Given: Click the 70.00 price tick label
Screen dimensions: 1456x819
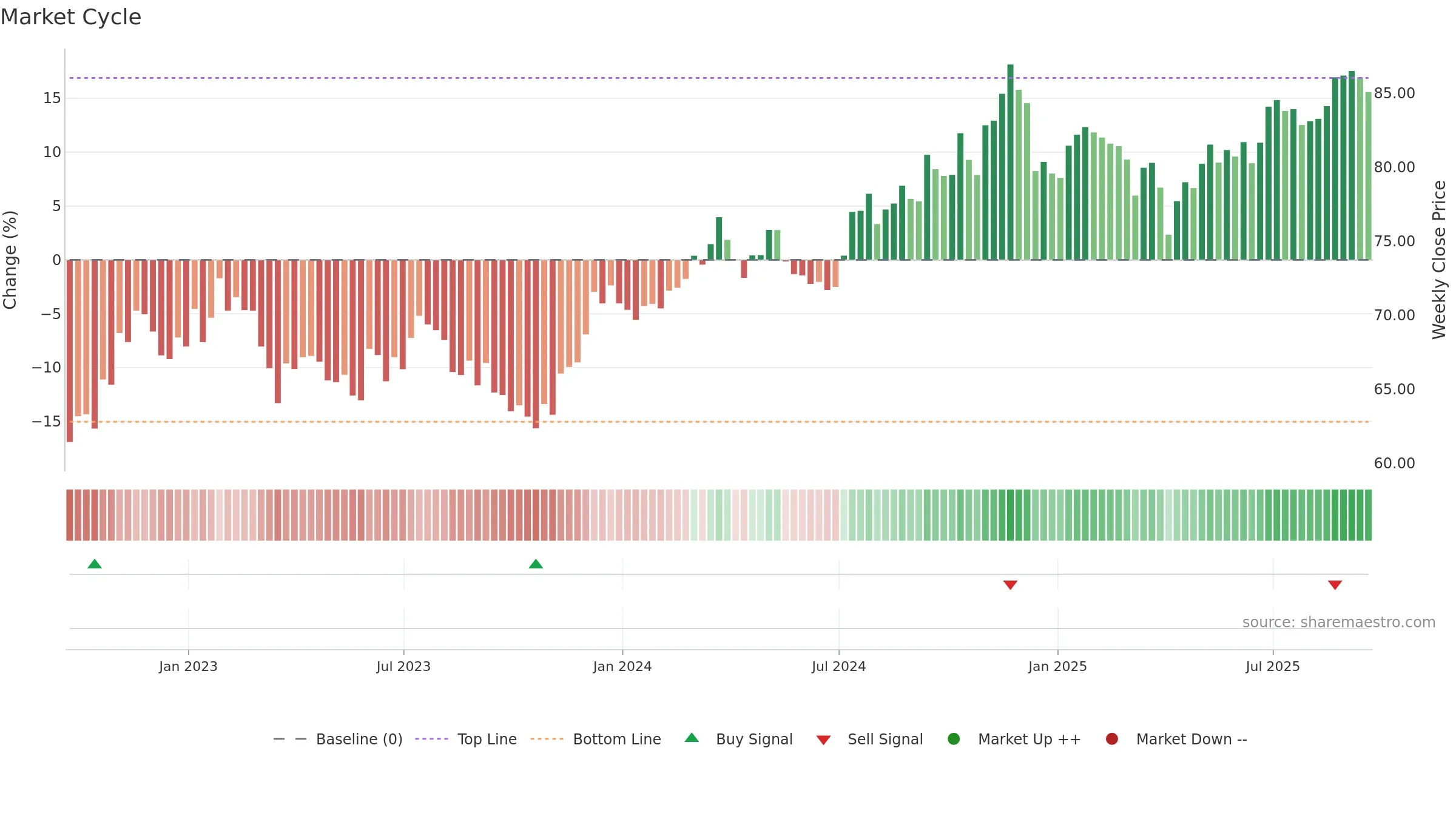Looking at the screenshot, I should click(x=1394, y=315).
